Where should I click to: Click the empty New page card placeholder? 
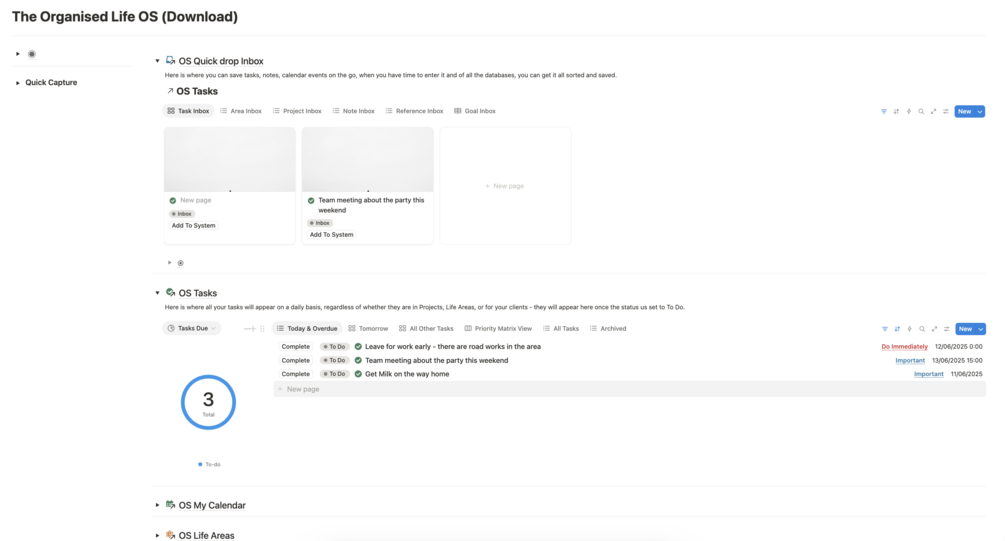[505, 186]
